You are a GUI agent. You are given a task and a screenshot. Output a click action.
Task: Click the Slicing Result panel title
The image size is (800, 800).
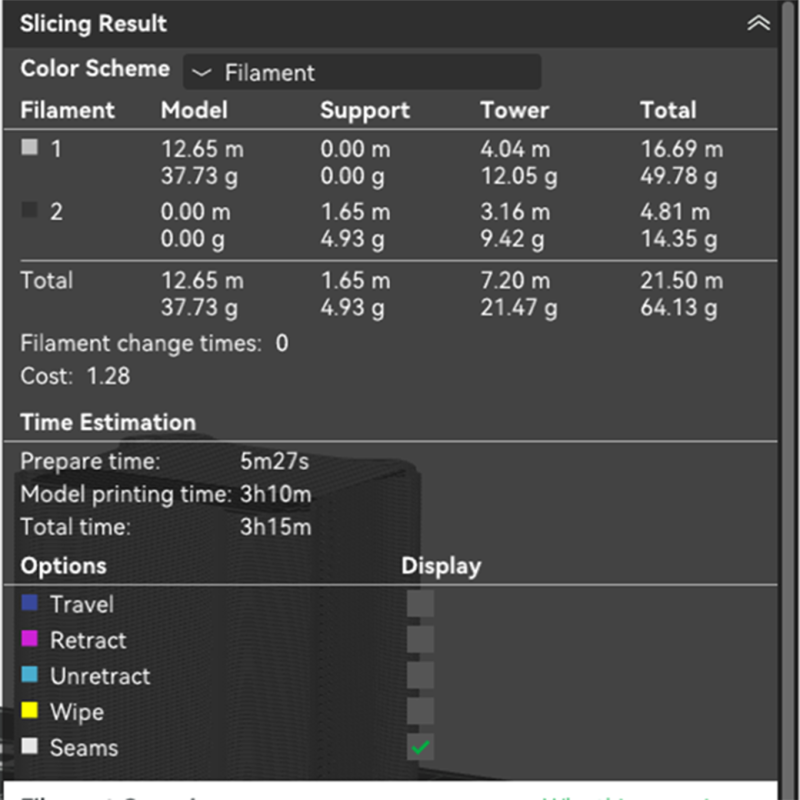(93, 24)
